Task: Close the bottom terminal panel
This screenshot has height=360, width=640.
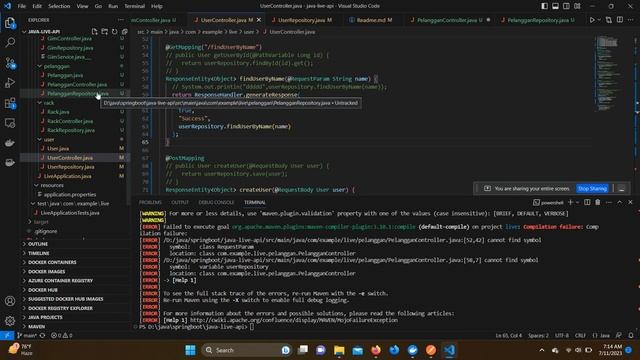Action: click(630, 202)
